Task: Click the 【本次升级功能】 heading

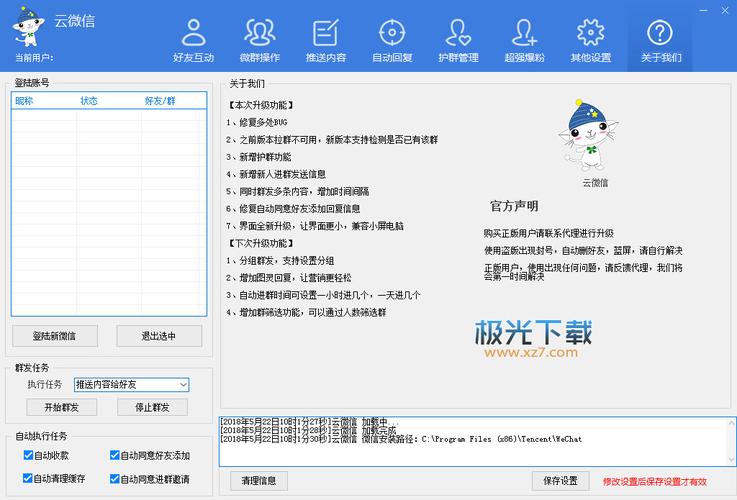Action: pyautogui.click(x=260, y=105)
